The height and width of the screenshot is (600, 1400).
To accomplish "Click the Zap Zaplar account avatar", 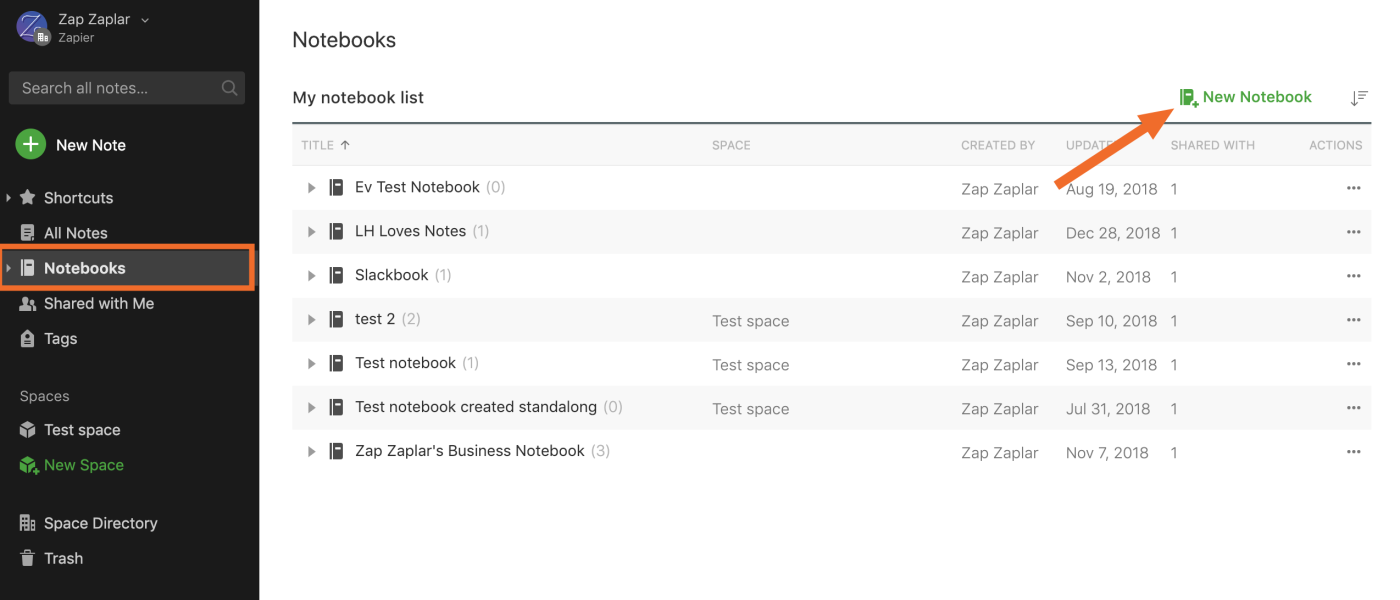I will [33, 27].
